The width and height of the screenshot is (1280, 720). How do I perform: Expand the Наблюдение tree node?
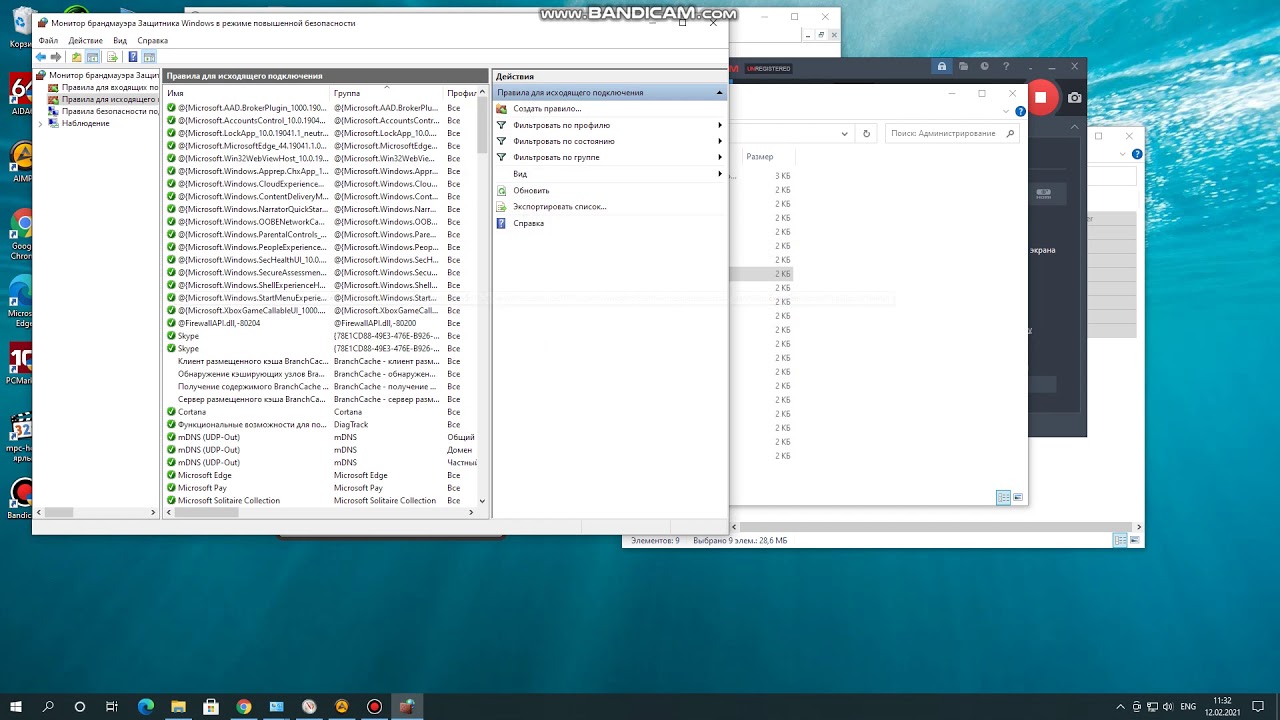(x=40, y=123)
